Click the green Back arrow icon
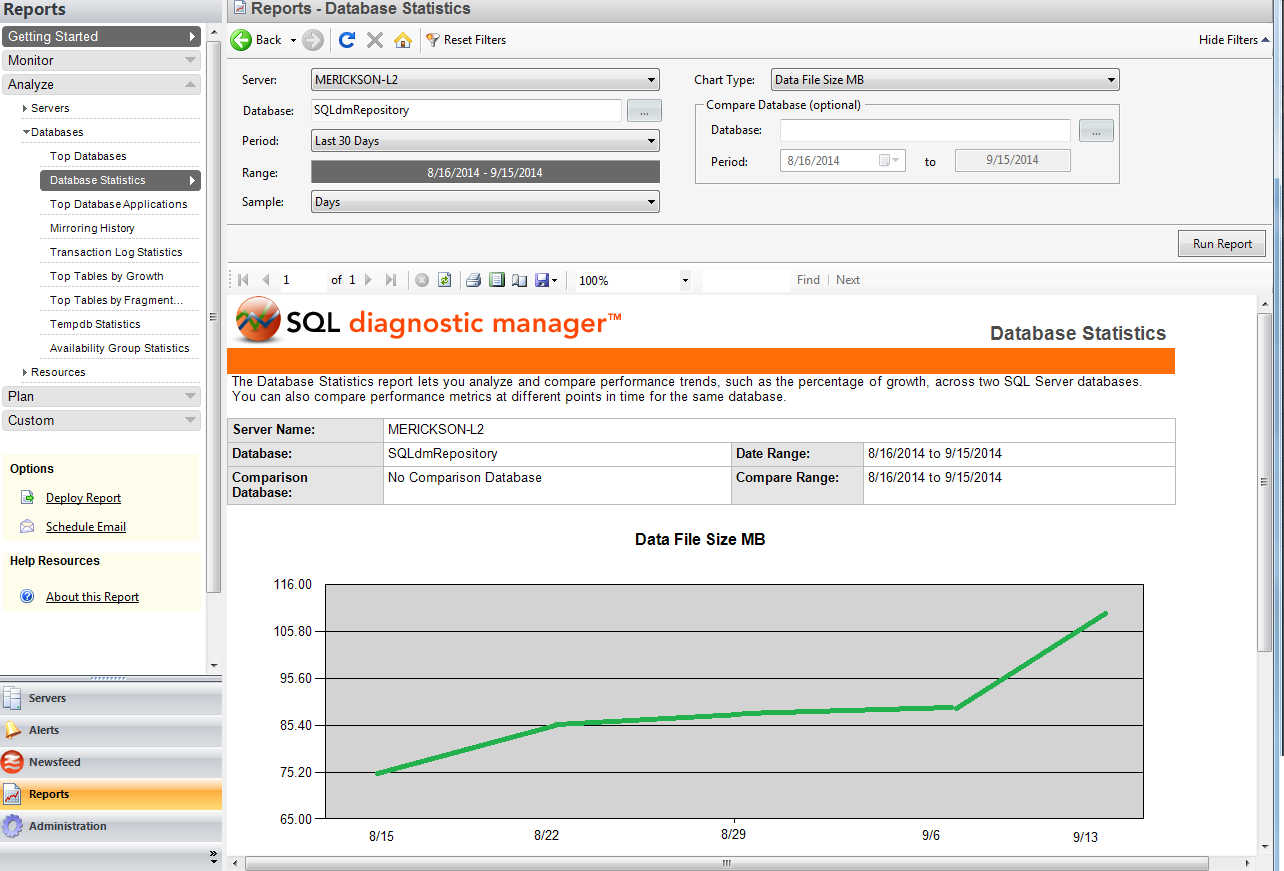 click(x=241, y=40)
